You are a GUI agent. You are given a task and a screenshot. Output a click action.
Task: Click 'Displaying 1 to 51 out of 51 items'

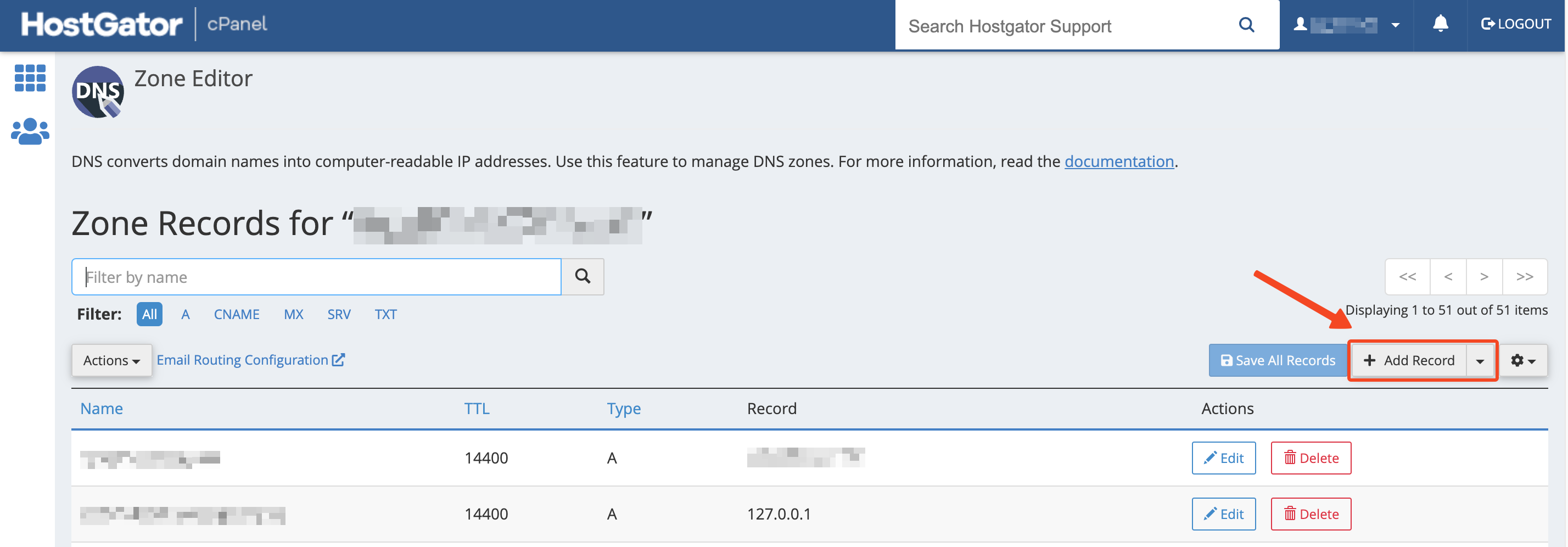(x=1446, y=310)
